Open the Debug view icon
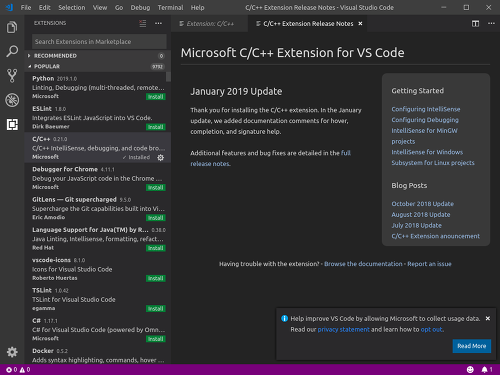The image size is (500, 375). click(x=12, y=100)
